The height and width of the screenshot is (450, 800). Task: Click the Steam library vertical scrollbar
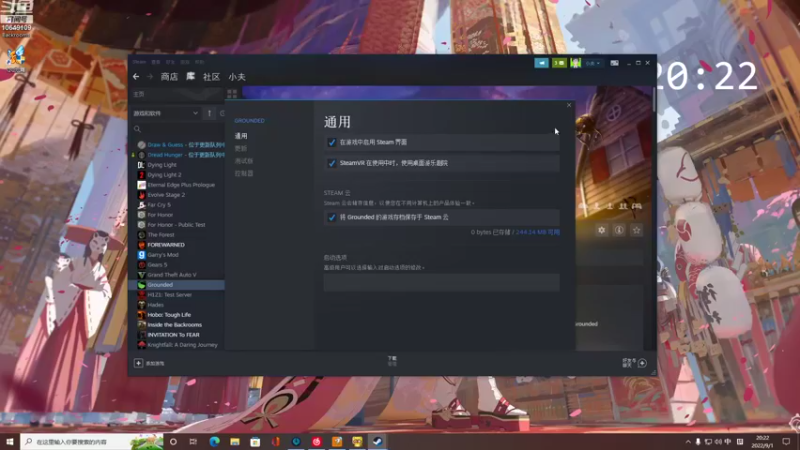654,99
